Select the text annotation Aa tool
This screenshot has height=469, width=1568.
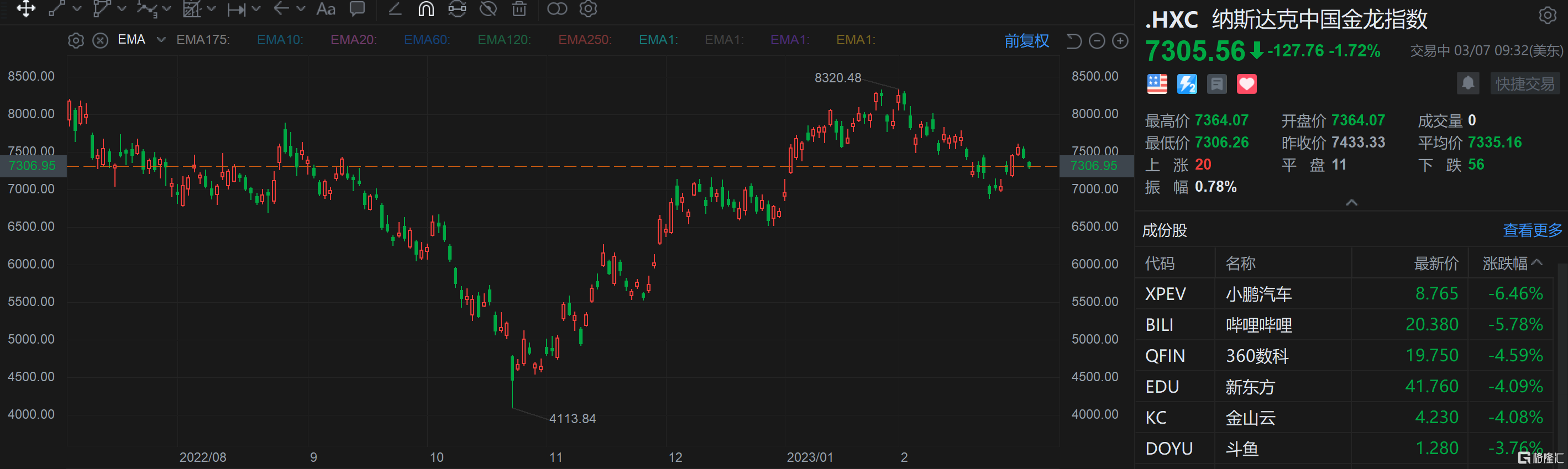(x=326, y=9)
